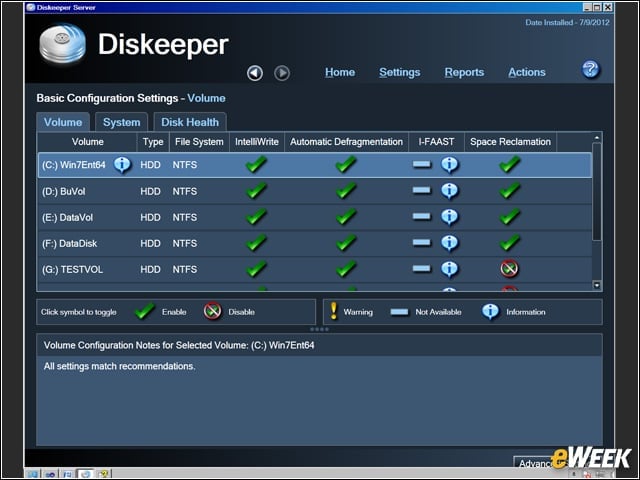640x480 pixels.
Task: Open the Actions menu link
Action: tap(527, 72)
